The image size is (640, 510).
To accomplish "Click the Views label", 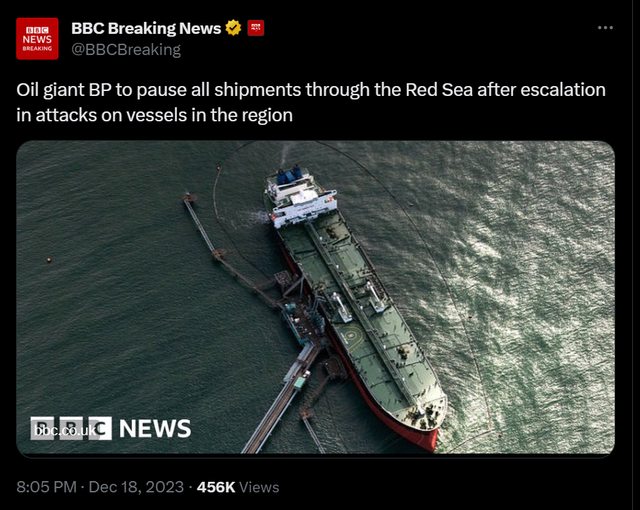I will click(259, 487).
